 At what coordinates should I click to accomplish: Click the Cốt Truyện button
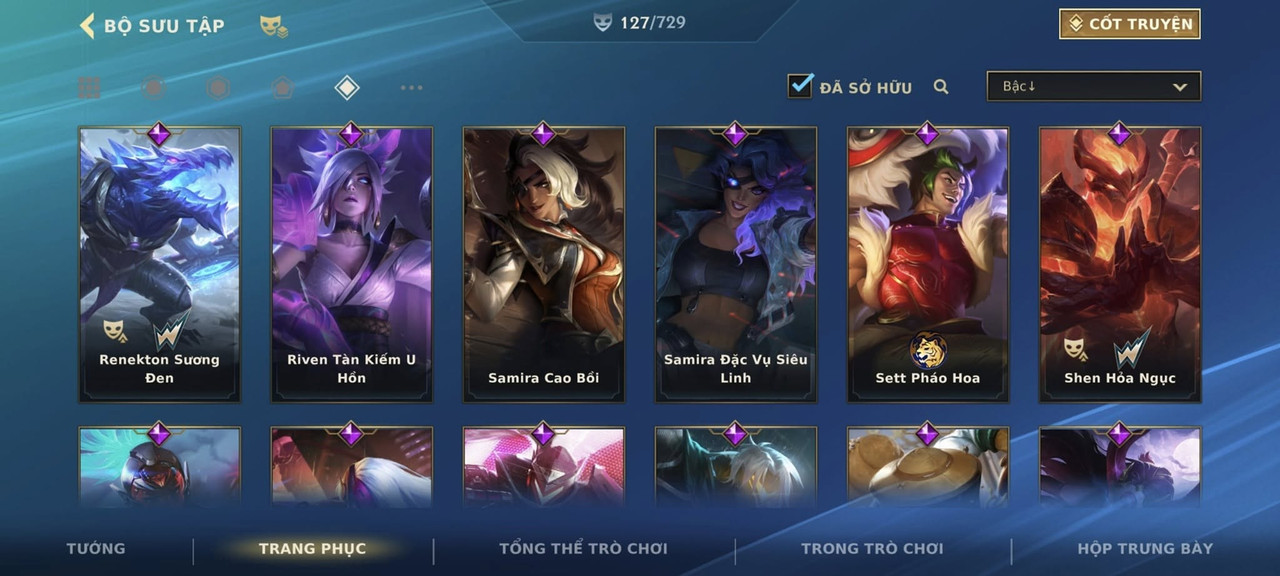pyautogui.click(x=1130, y=24)
